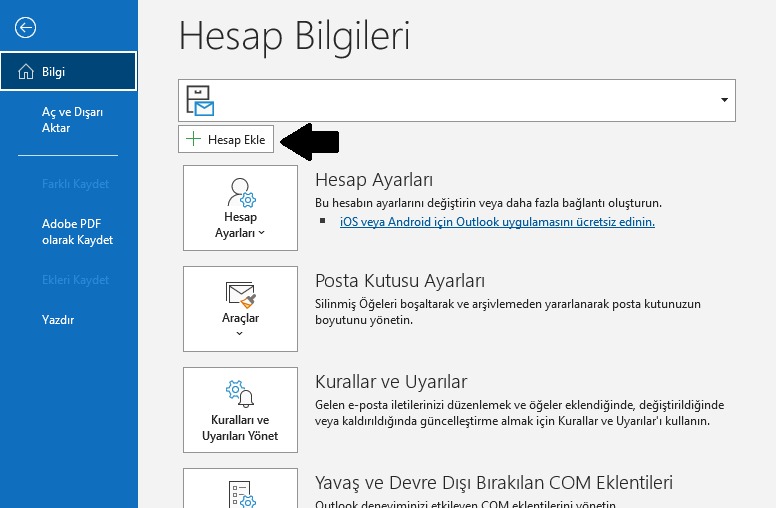This screenshot has width=776, height=508.
Task: Open Aç ve Dışarı Aktar
Action: [x=72, y=120]
